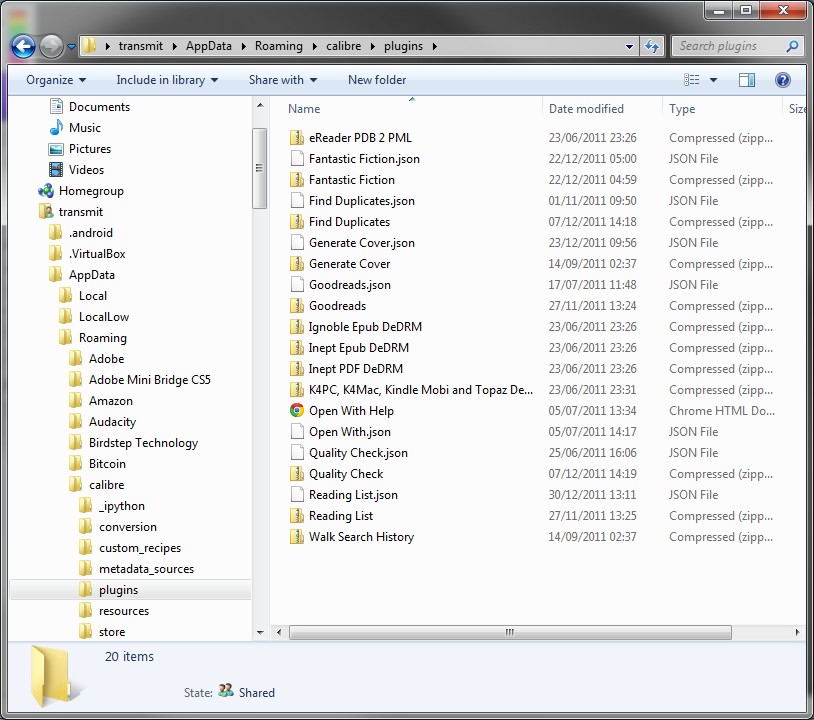Select the Fantastic Fiction zip folder icon
The height and width of the screenshot is (720, 814).
[x=296, y=180]
